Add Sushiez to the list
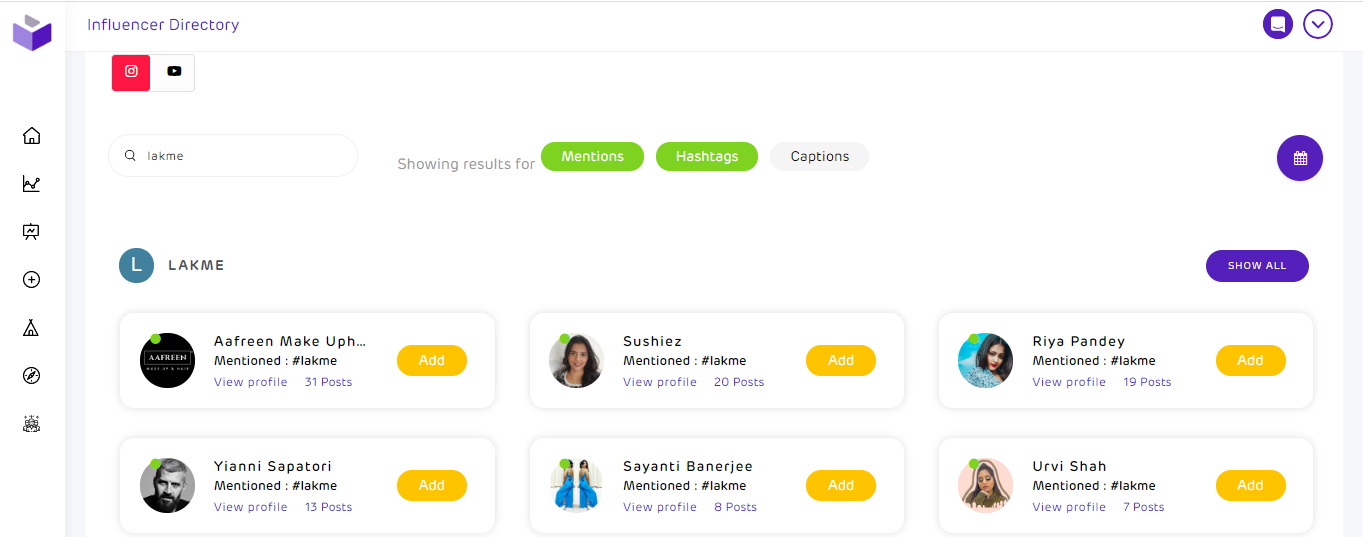The width and height of the screenshot is (1363, 537). pos(840,361)
